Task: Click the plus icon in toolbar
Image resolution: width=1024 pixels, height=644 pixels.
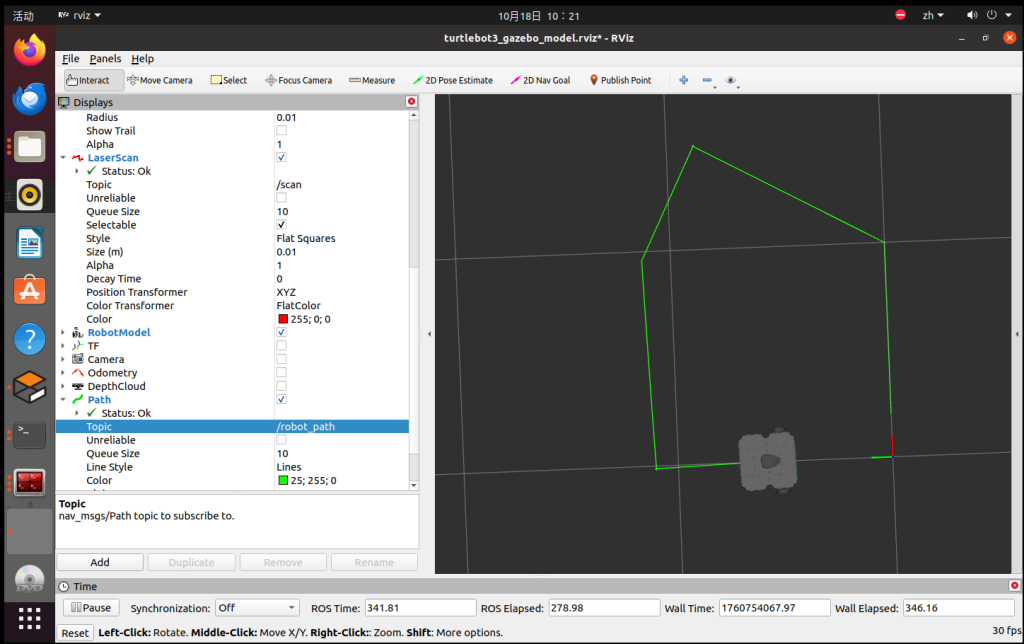Action: coord(684,80)
